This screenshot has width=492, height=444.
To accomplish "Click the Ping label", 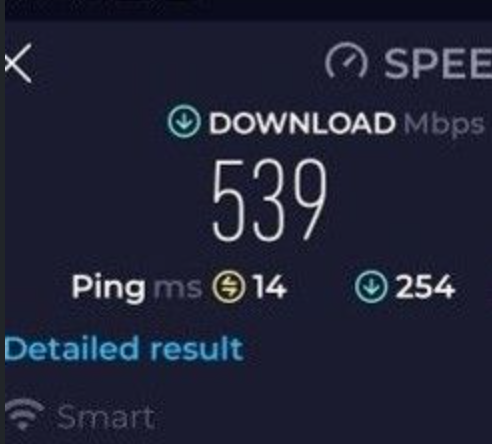I will [x=108, y=288].
